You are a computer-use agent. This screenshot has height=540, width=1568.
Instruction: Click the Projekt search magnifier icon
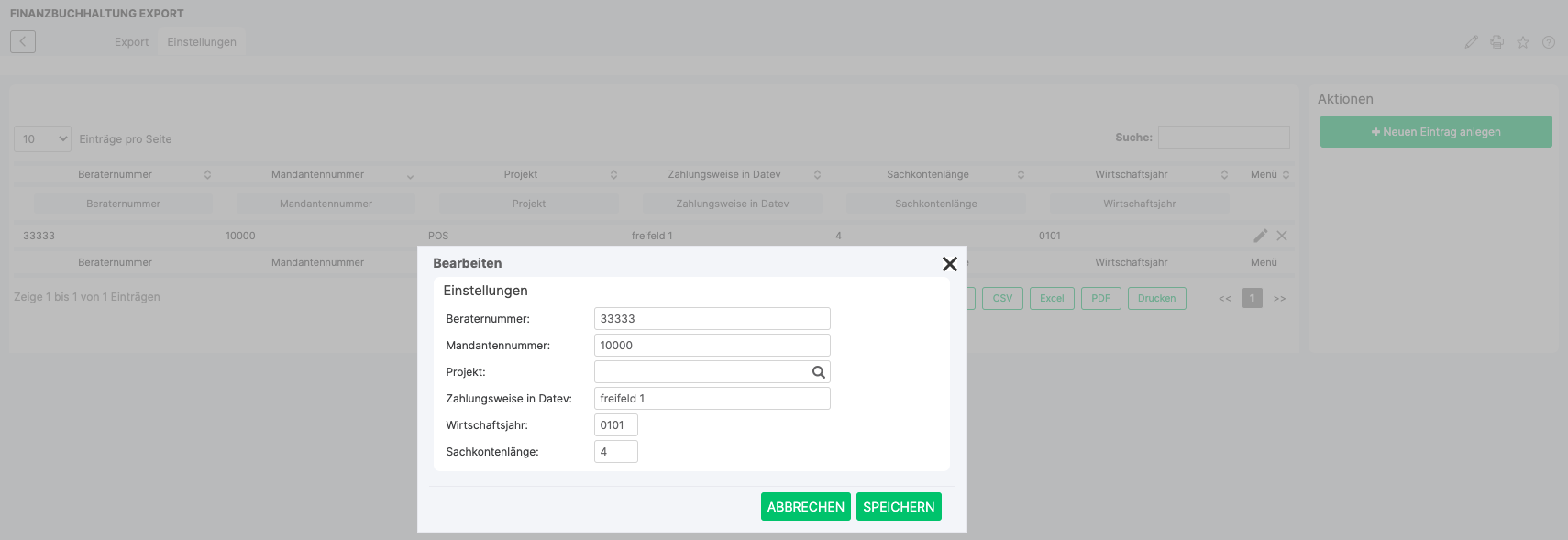click(818, 372)
